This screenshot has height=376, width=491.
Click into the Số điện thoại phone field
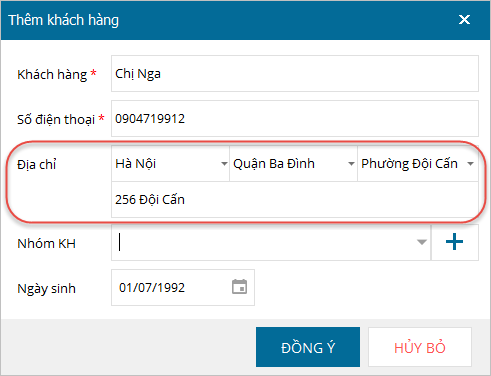[295, 119]
